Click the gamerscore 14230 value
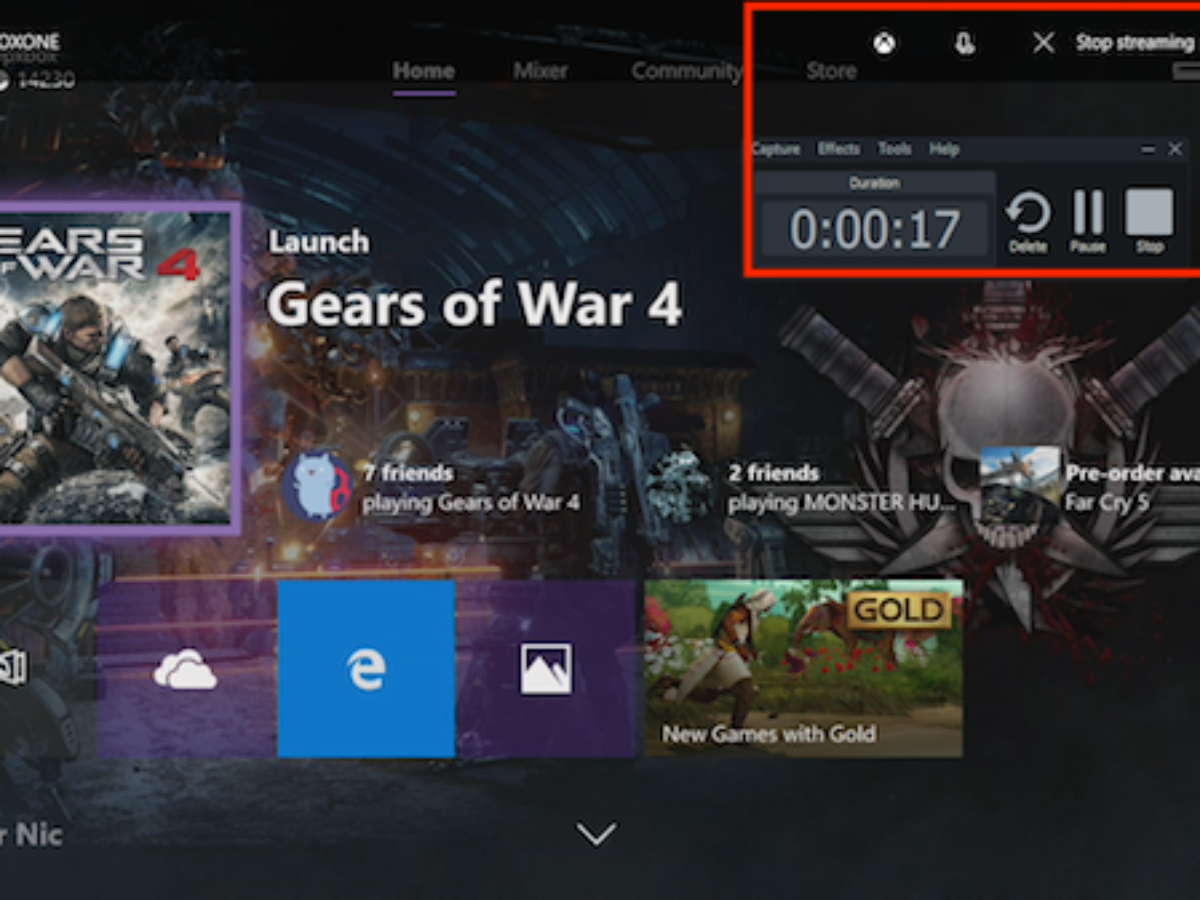Image resolution: width=1200 pixels, height=900 pixels. tap(44, 80)
